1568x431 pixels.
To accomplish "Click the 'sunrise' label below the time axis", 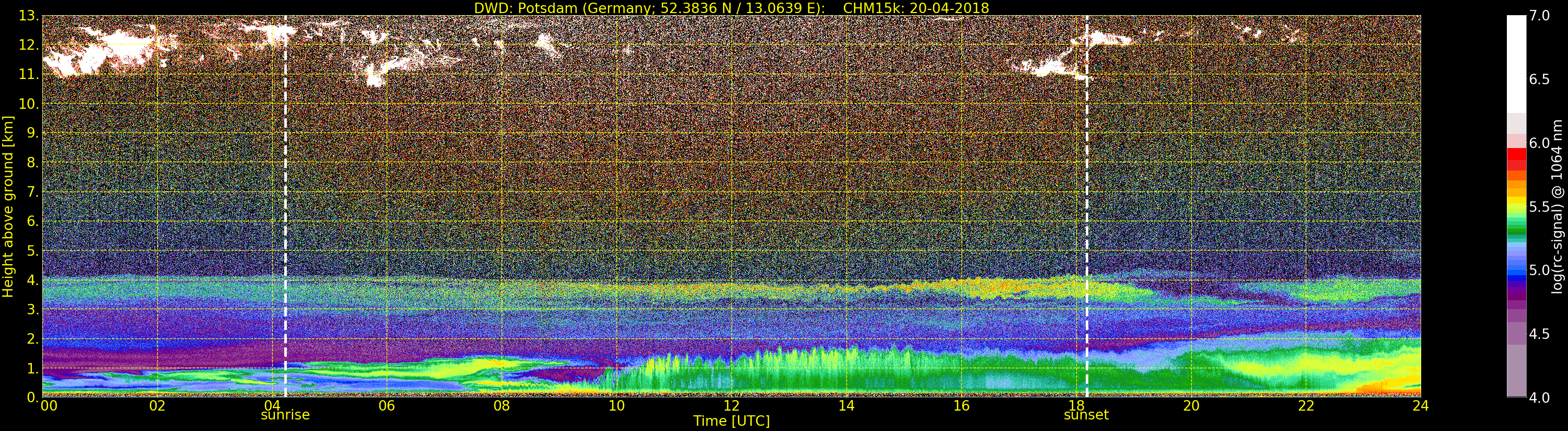I will 285,415.
